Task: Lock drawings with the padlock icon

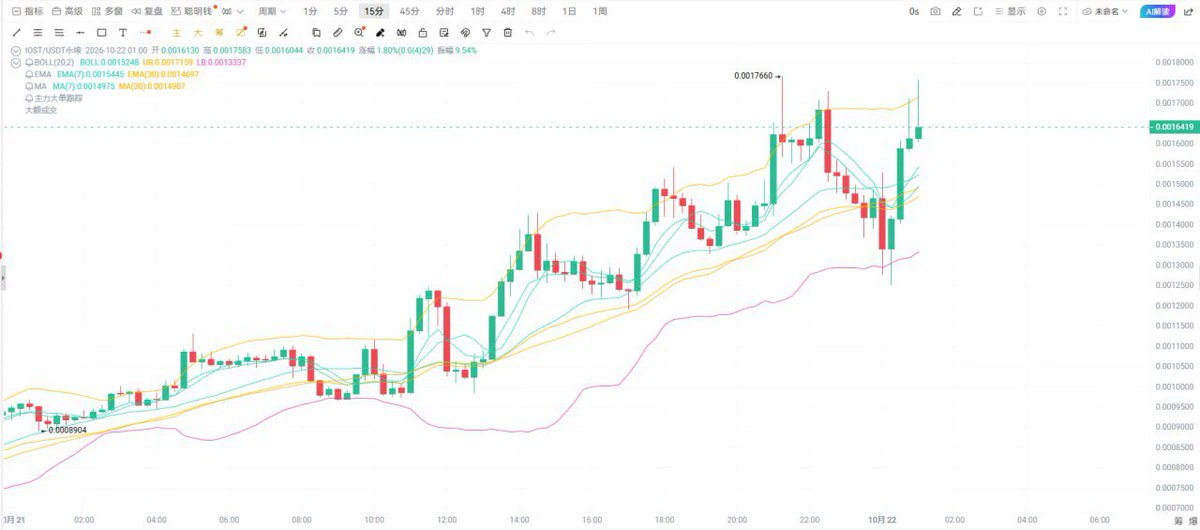Action: point(422,33)
